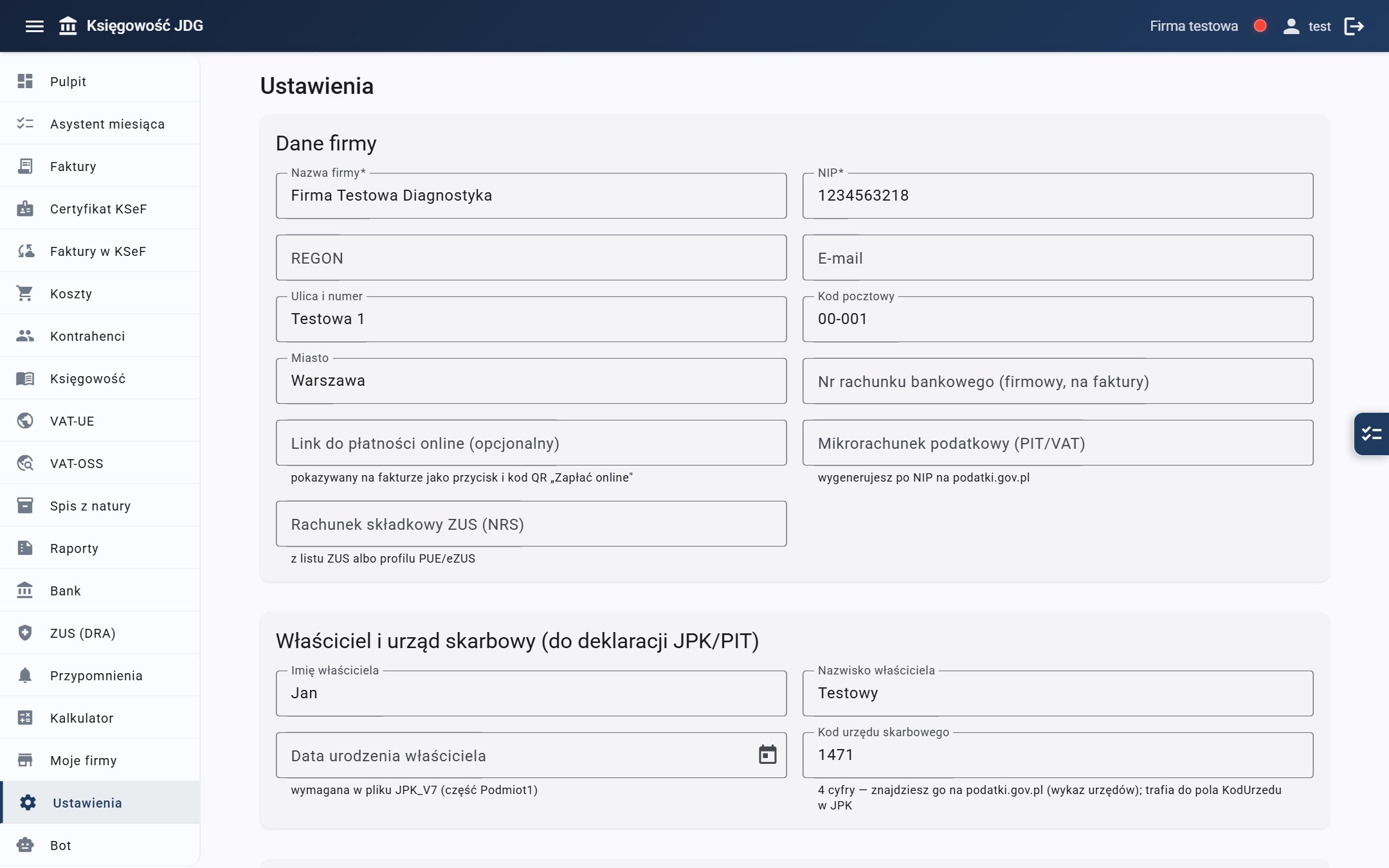
Task: Switch company via Firma testowa label
Action: (1194, 26)
